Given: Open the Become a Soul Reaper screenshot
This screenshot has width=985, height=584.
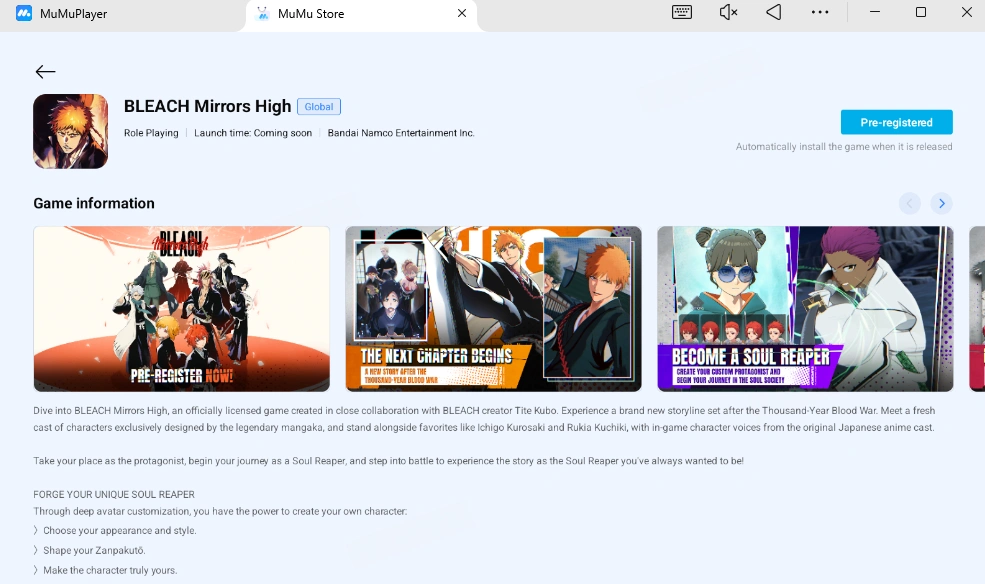Looking at the screenshot, I should pyautogui.click(x=805, y=309).
